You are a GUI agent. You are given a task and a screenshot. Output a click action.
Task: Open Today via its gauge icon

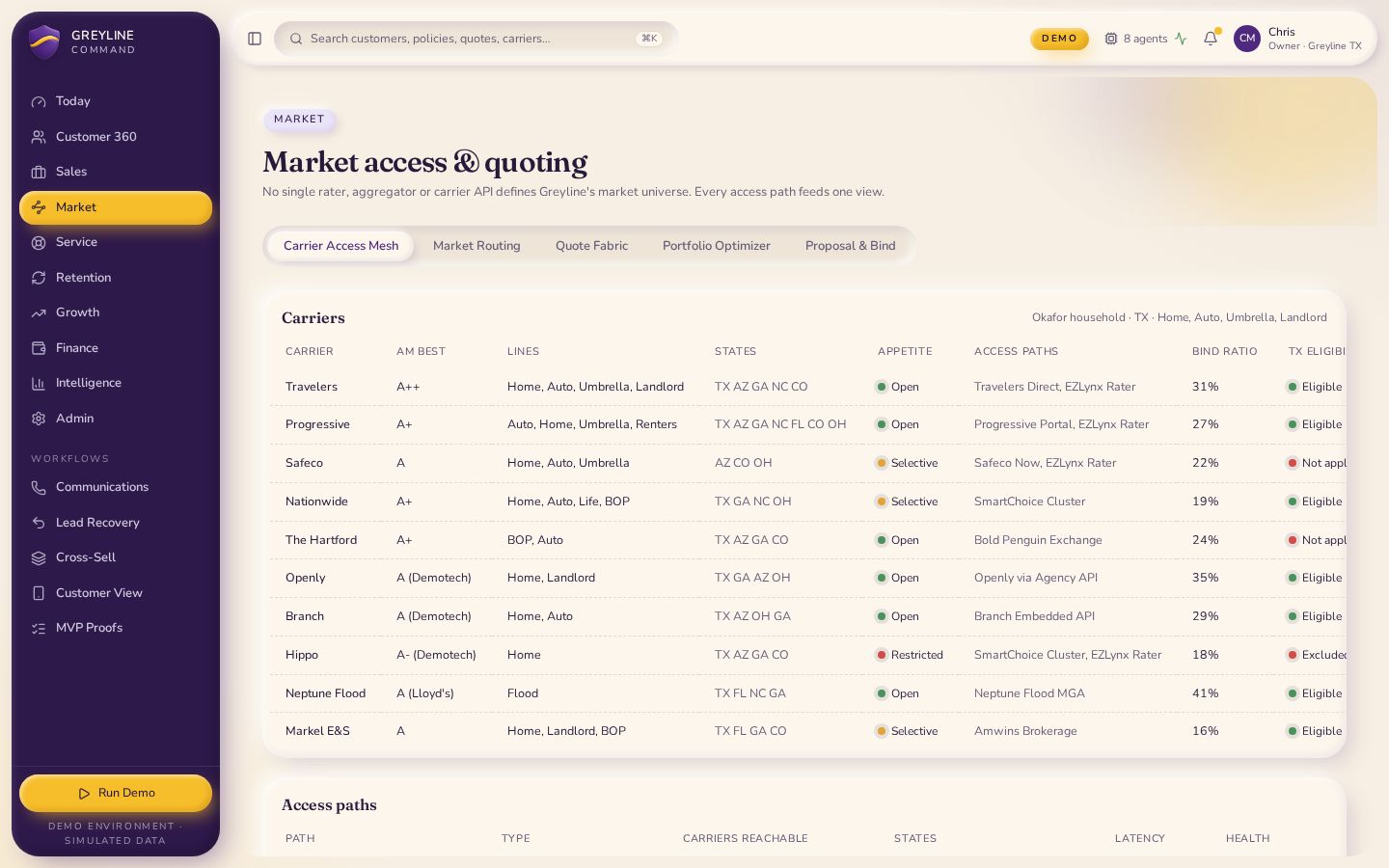coord(39,101)
